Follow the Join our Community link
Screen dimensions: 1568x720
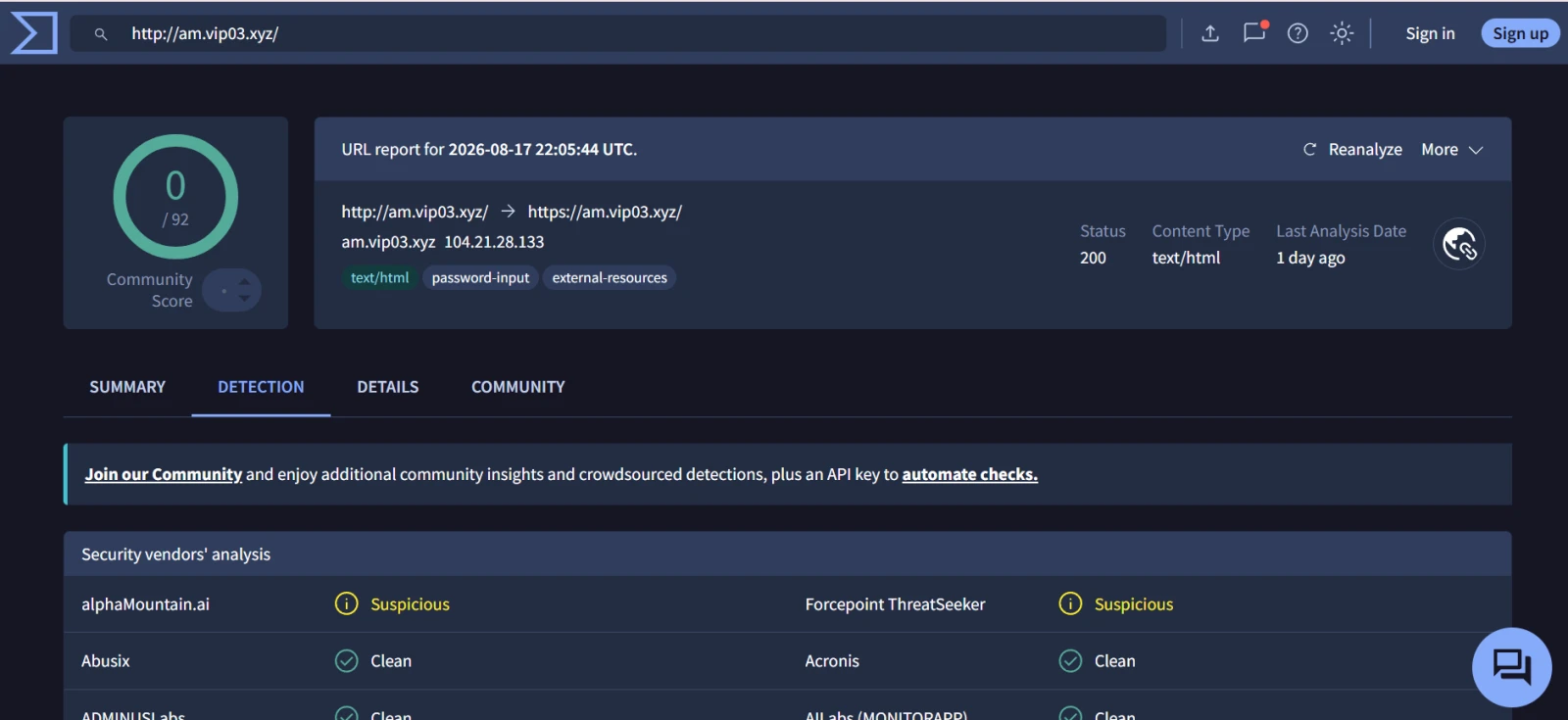coord(164,474)
